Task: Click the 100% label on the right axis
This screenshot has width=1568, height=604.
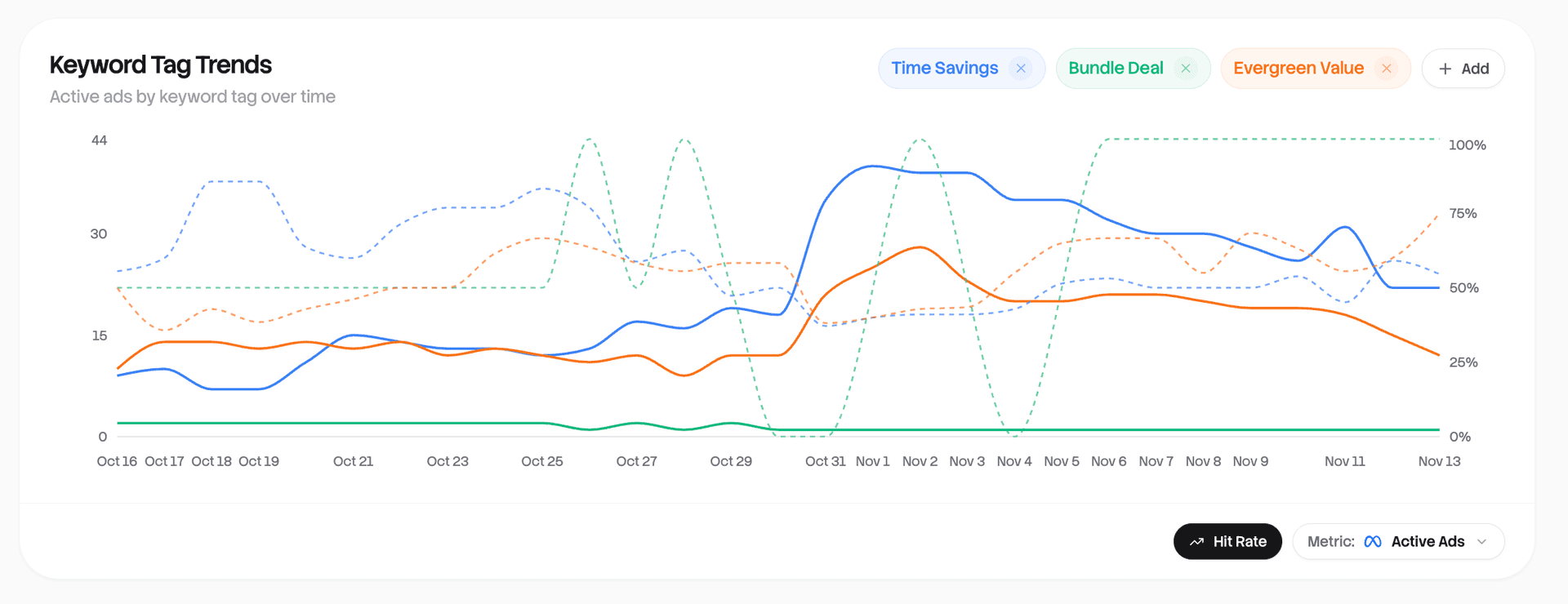Action: tap(1467, 144)
